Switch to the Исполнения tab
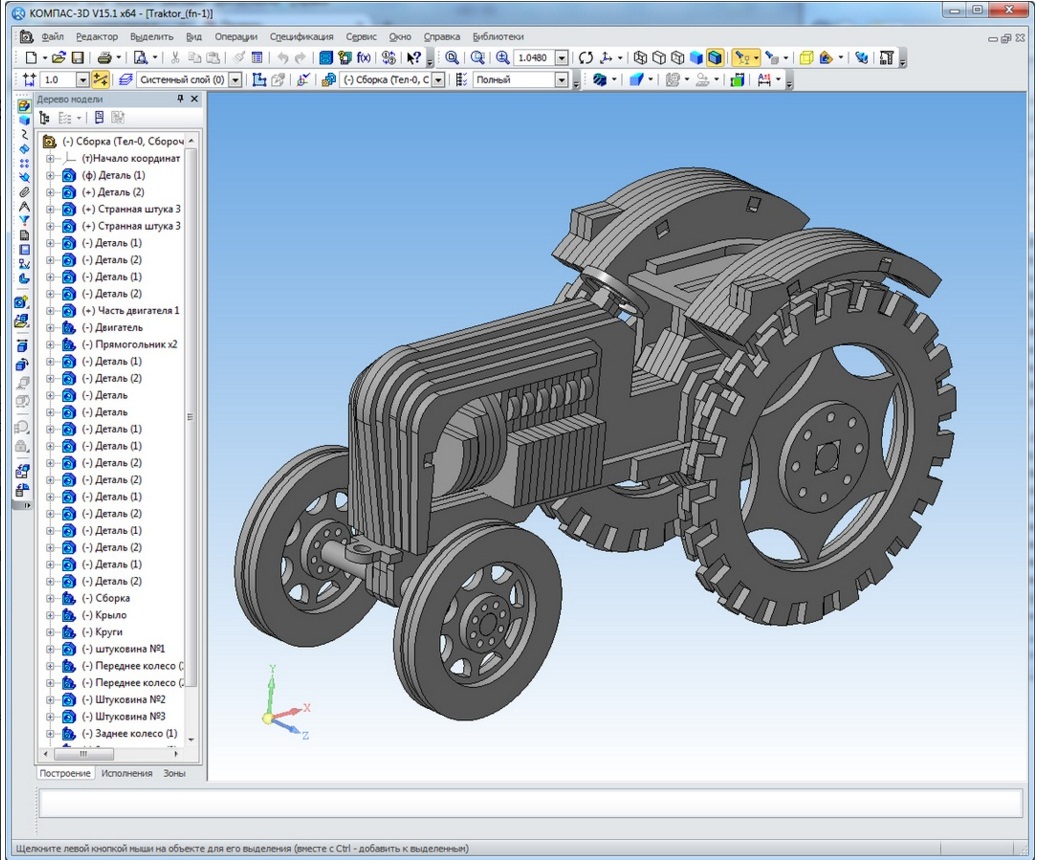 [x=126, y=773]
